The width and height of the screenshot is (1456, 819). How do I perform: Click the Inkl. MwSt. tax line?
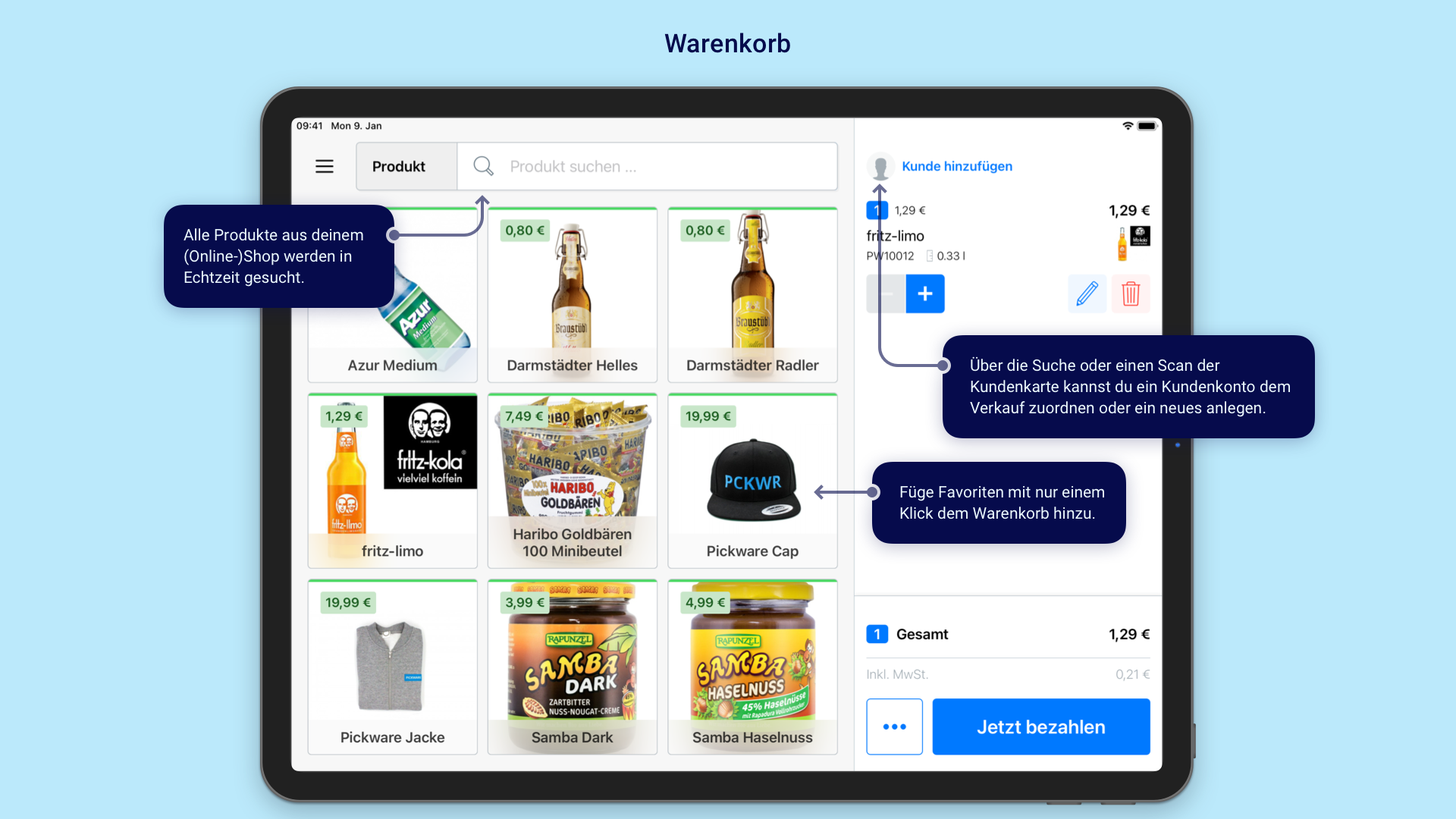tap(897, 674)
